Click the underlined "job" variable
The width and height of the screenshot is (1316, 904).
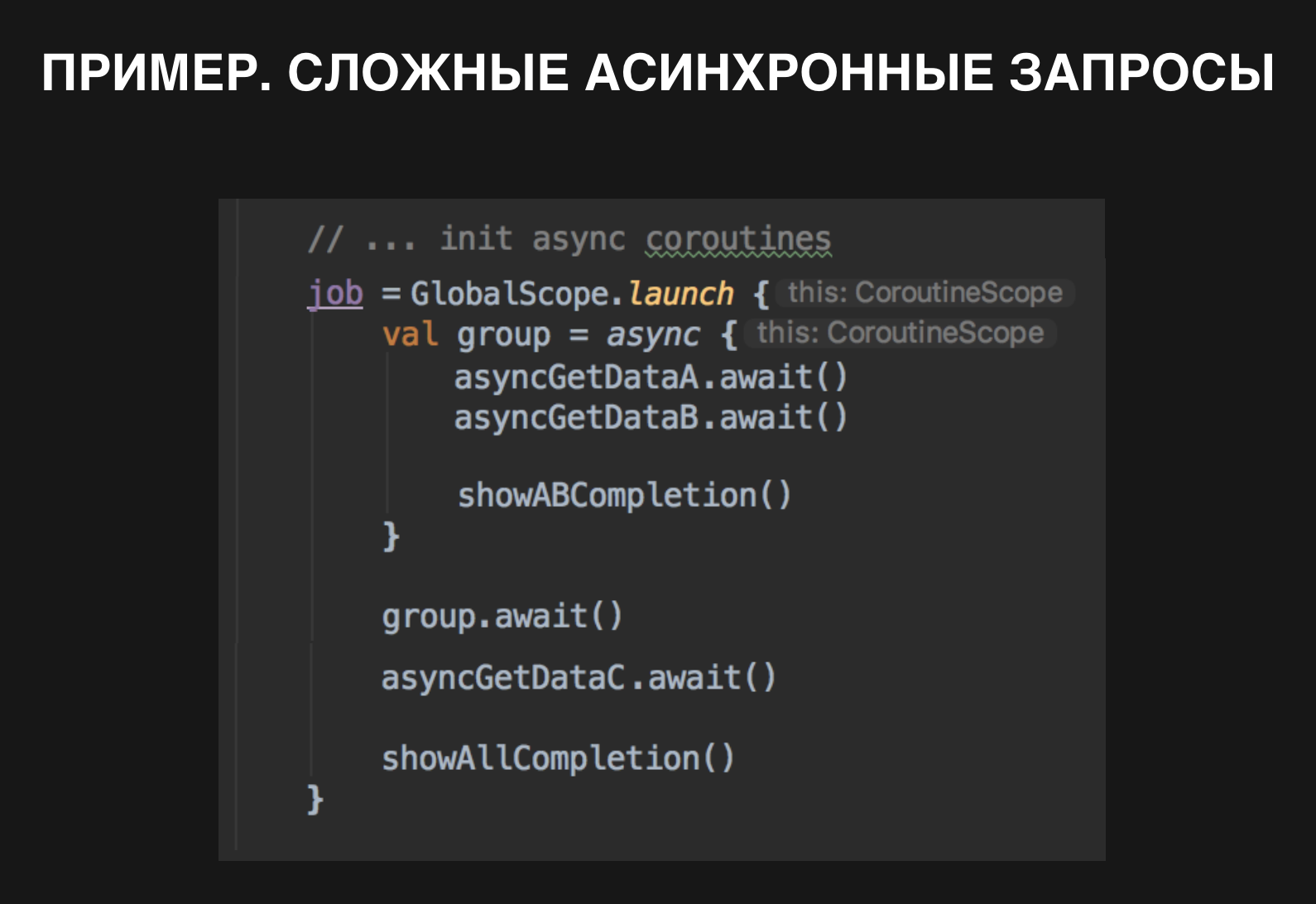pos(335,293)
